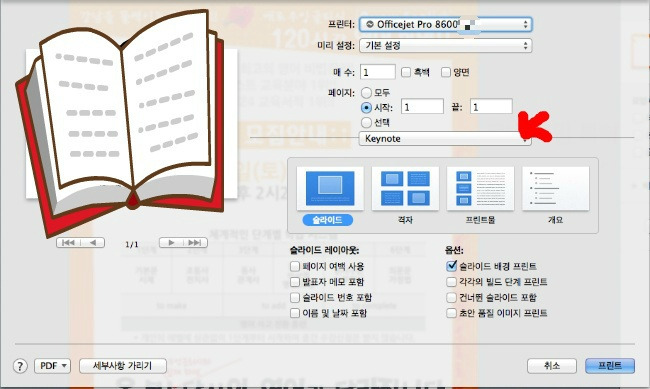Choose the 프린트물 handout layout icon
This screenshot has width=650, height=389.
click(x=480, y=189)
